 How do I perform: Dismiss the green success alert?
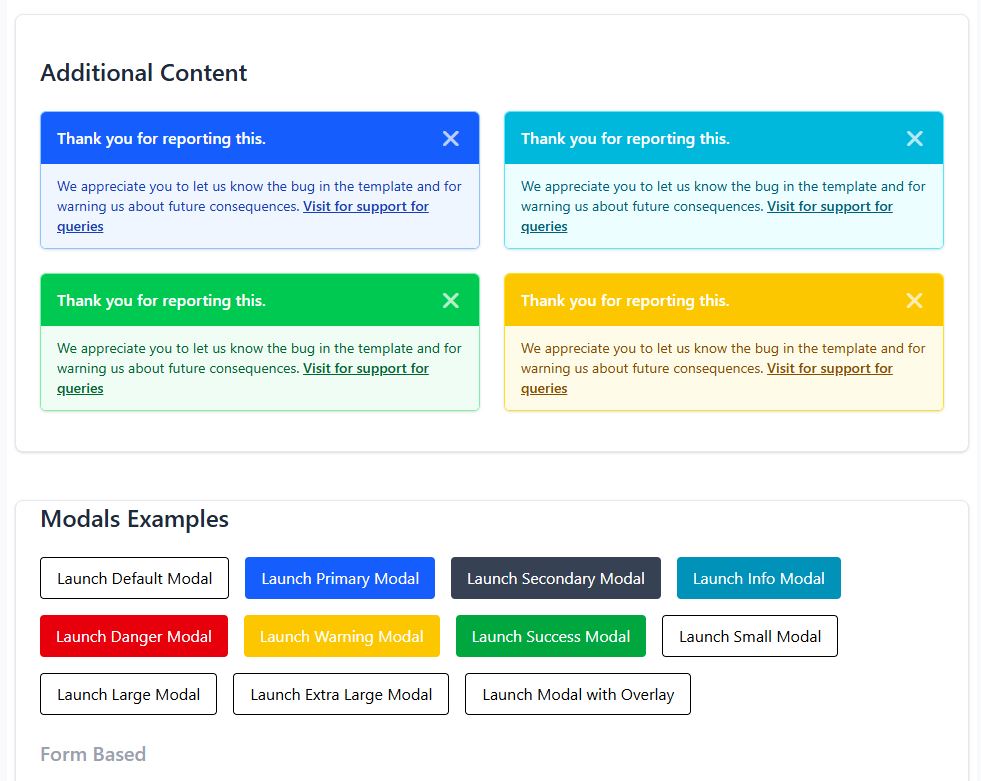[x=451, y=300]
